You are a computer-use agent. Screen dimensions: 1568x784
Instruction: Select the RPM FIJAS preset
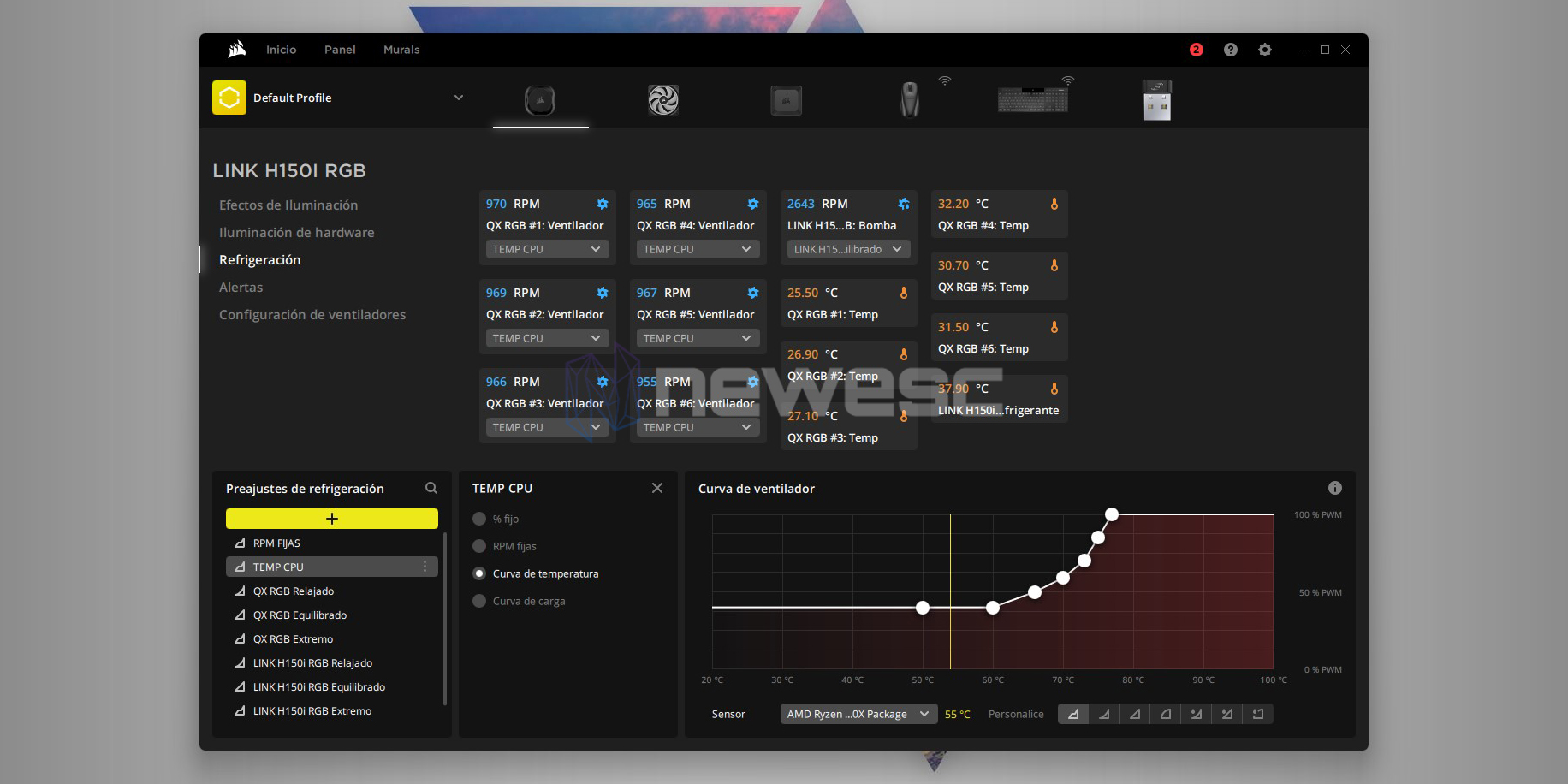pyautogui.click(x=332, y=543)
